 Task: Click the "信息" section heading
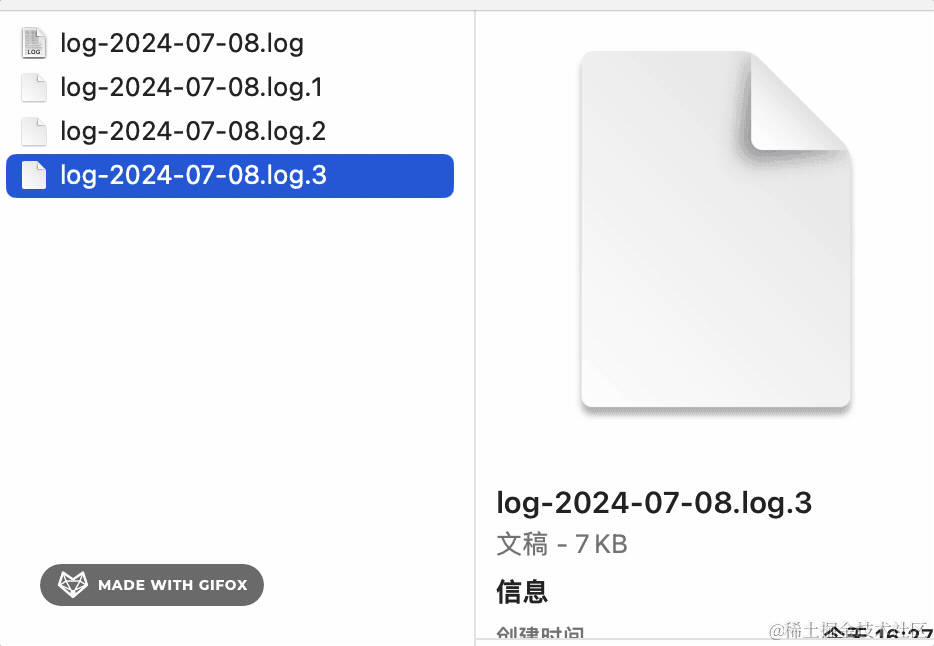coord(522,591)
